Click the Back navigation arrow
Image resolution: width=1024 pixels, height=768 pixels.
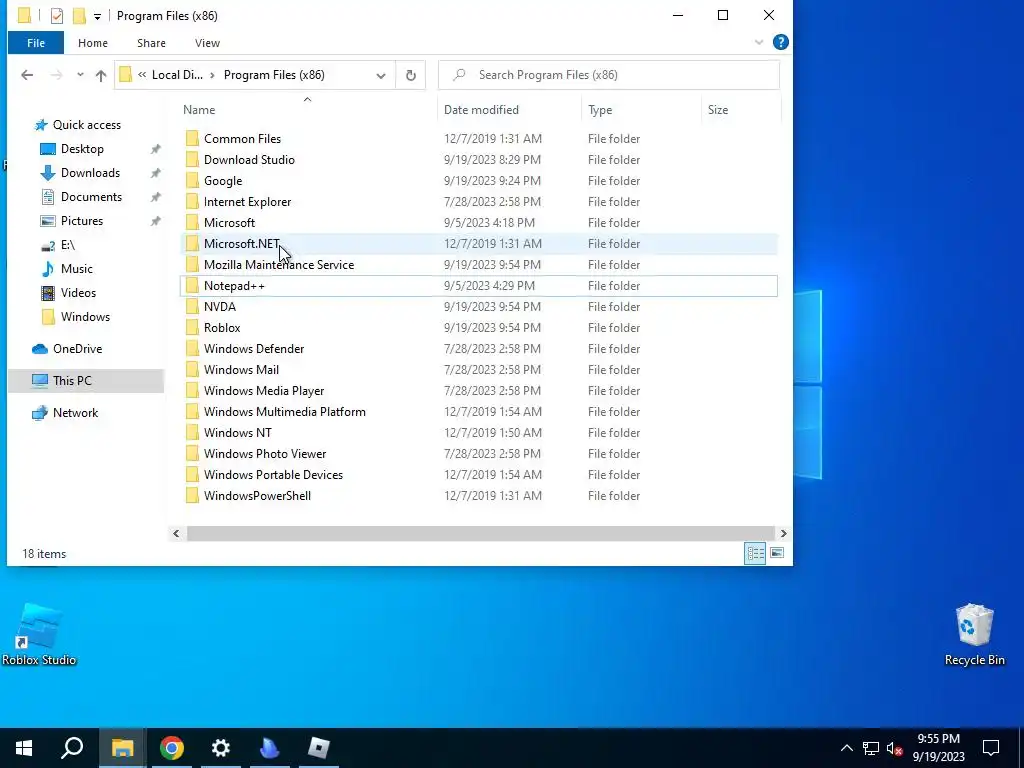pos(27,75)
